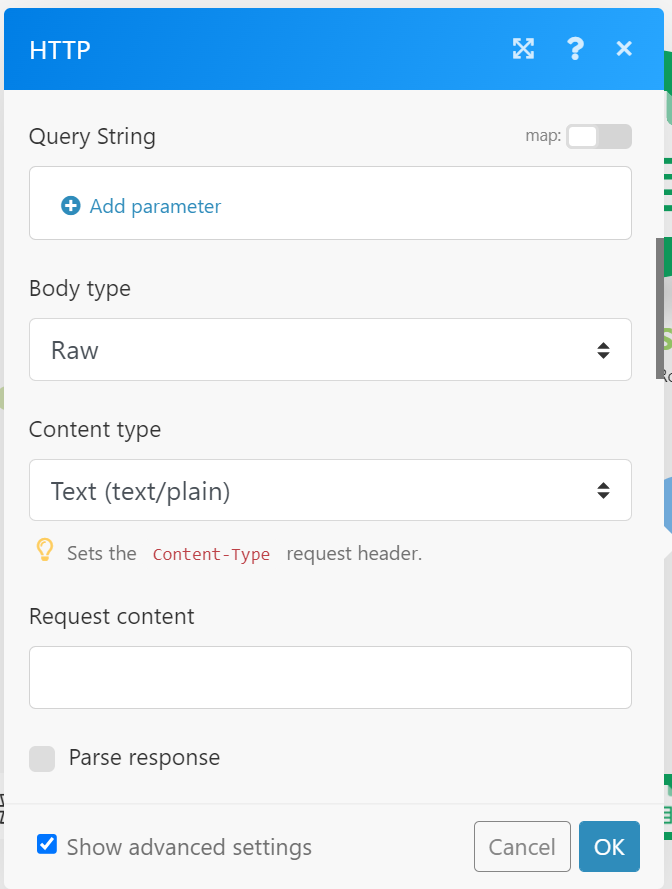Click the Content type up-down arrow icon
This screenshot has height=889, width=672.
[603, 490]
